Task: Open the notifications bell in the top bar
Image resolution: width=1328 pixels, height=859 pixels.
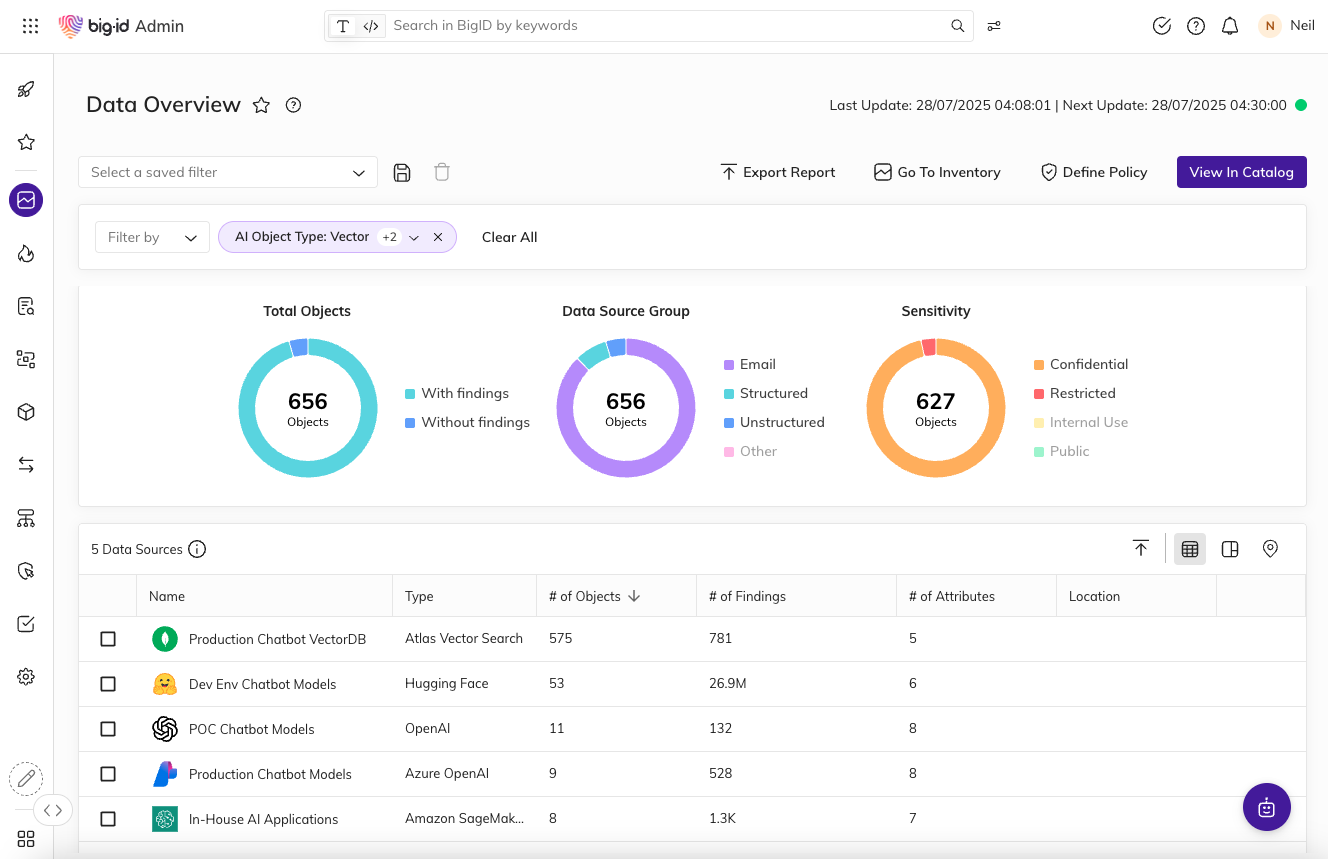Action: [1230, 26]
